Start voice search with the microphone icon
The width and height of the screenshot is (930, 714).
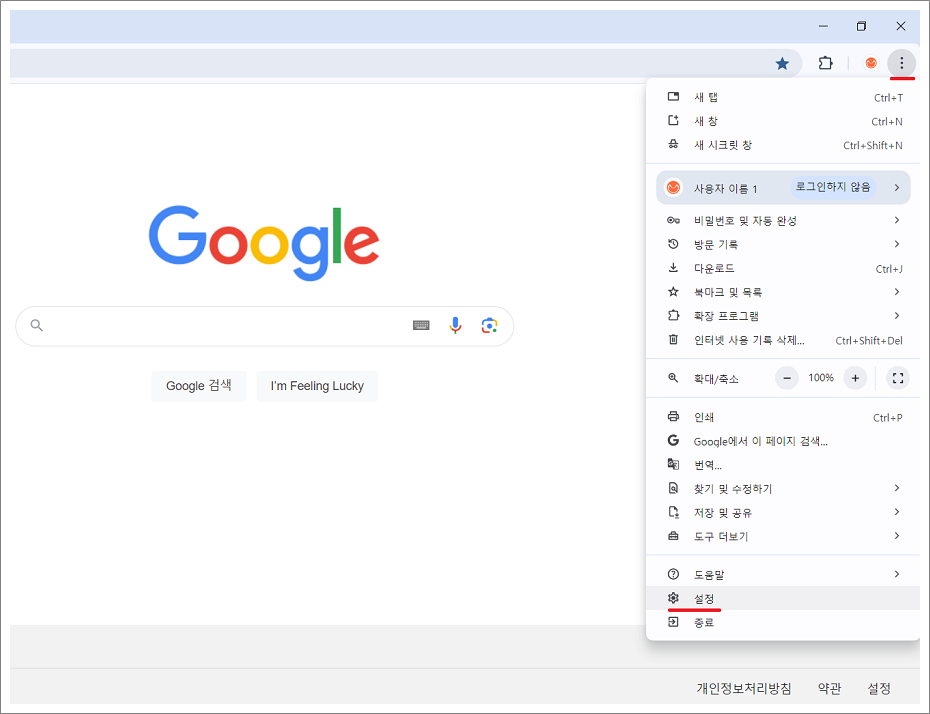click(455, 325)
